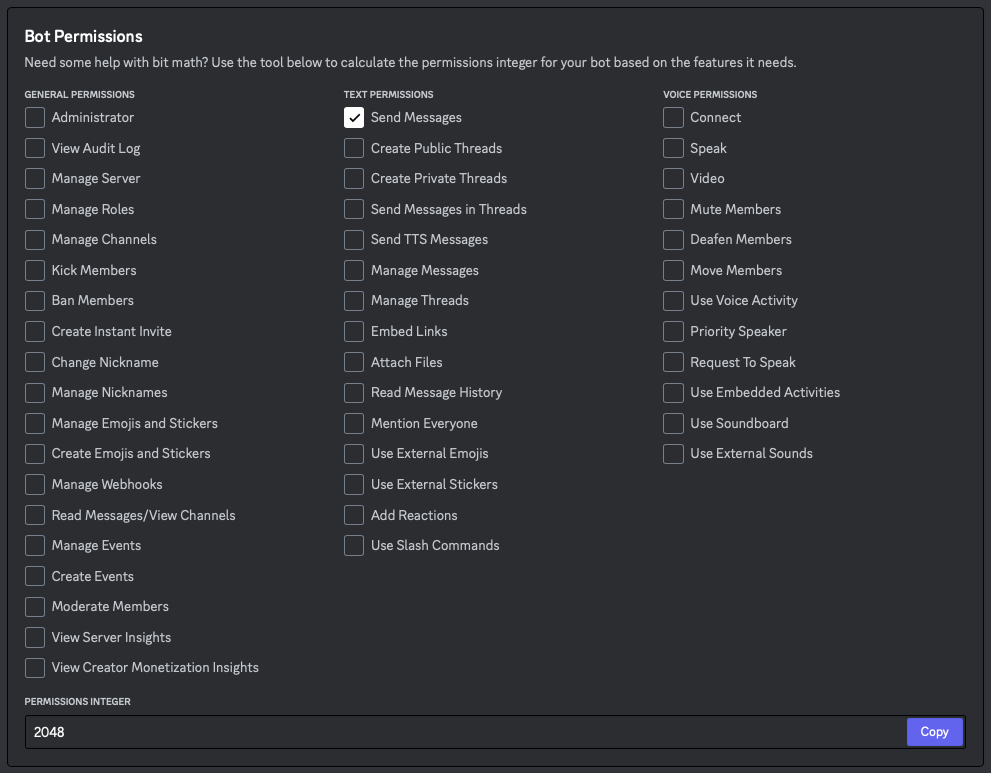Check the Connect voice permission

point(672,117)
